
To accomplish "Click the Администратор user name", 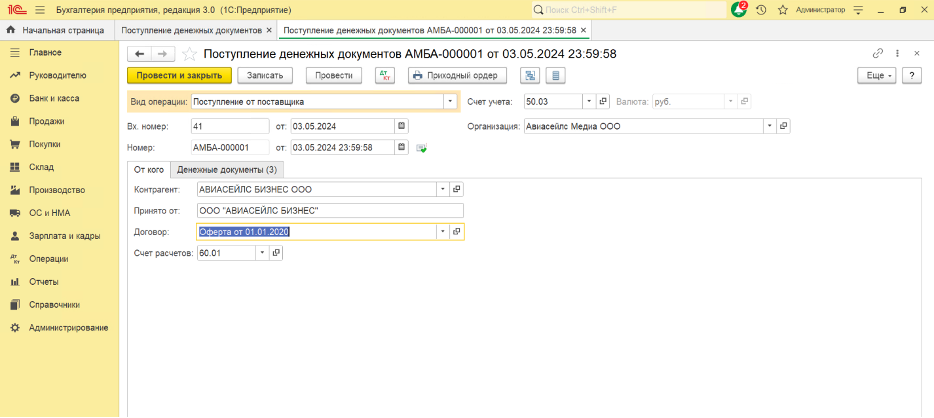I will [x=820, y=10].
